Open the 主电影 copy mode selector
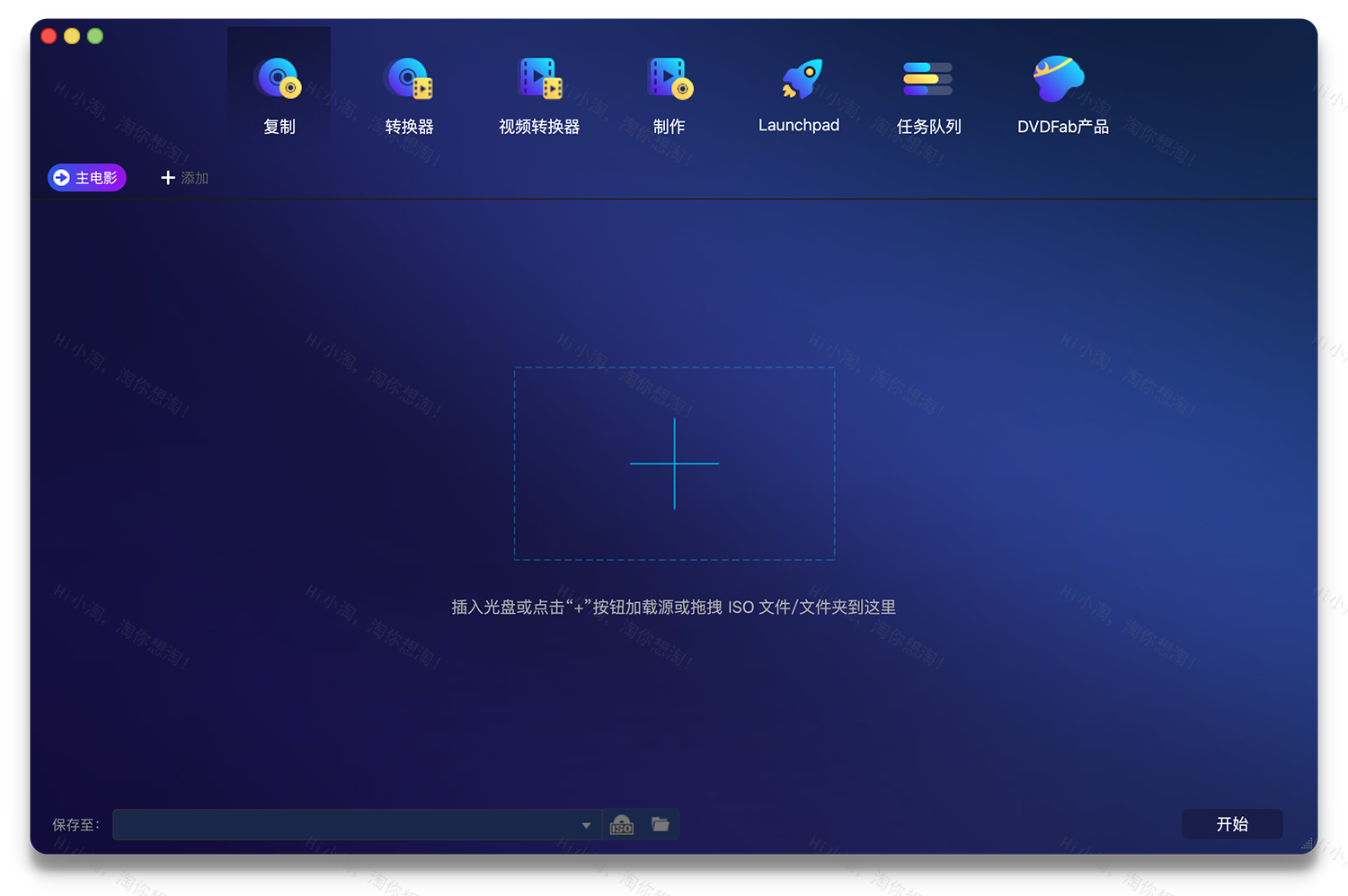Viewport: 1348px width, 896px height. (86, 177)
